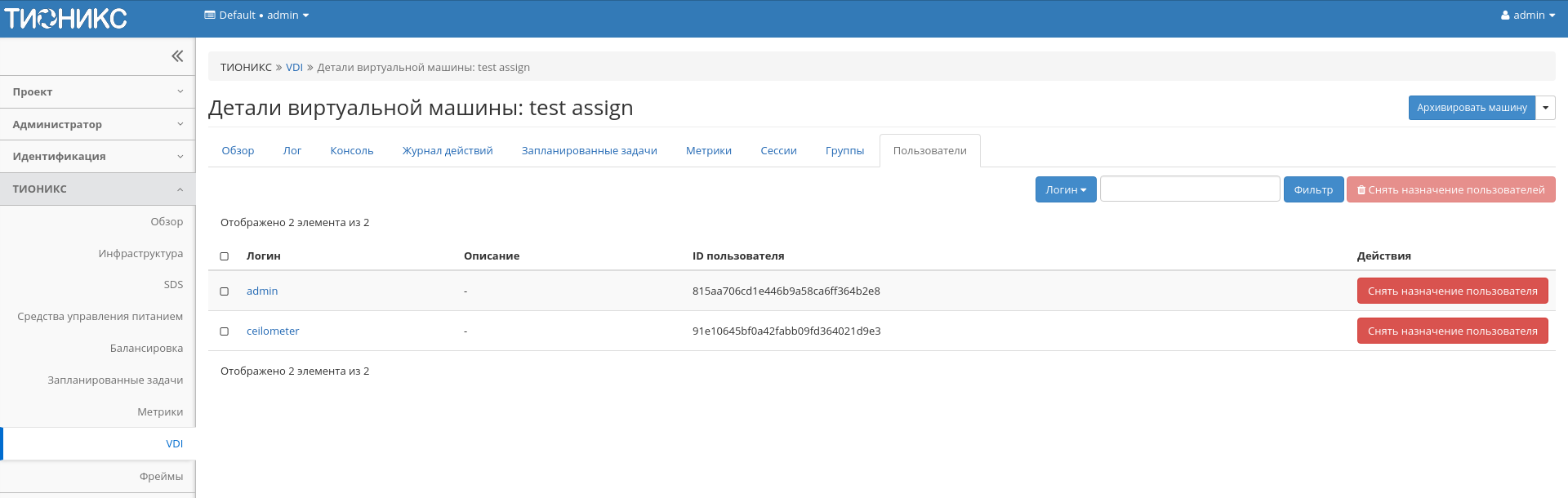
Task: Remove assignment for ceilometer user
Action: coord(1451,331)
